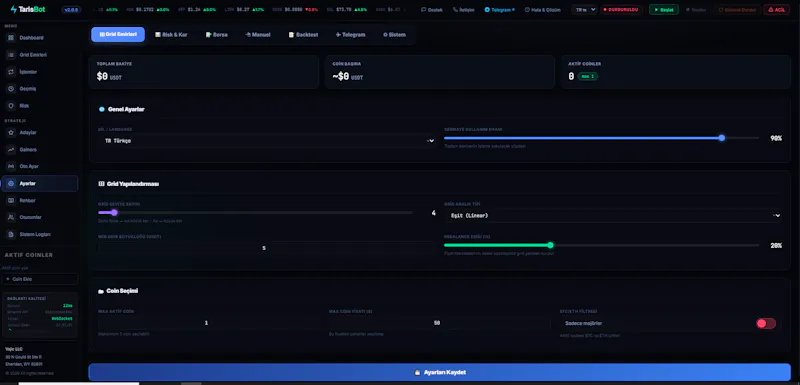Click the Grid Seviye Sayısı slider handle
This screenshot has height=385, width=800.
point(114,213)
